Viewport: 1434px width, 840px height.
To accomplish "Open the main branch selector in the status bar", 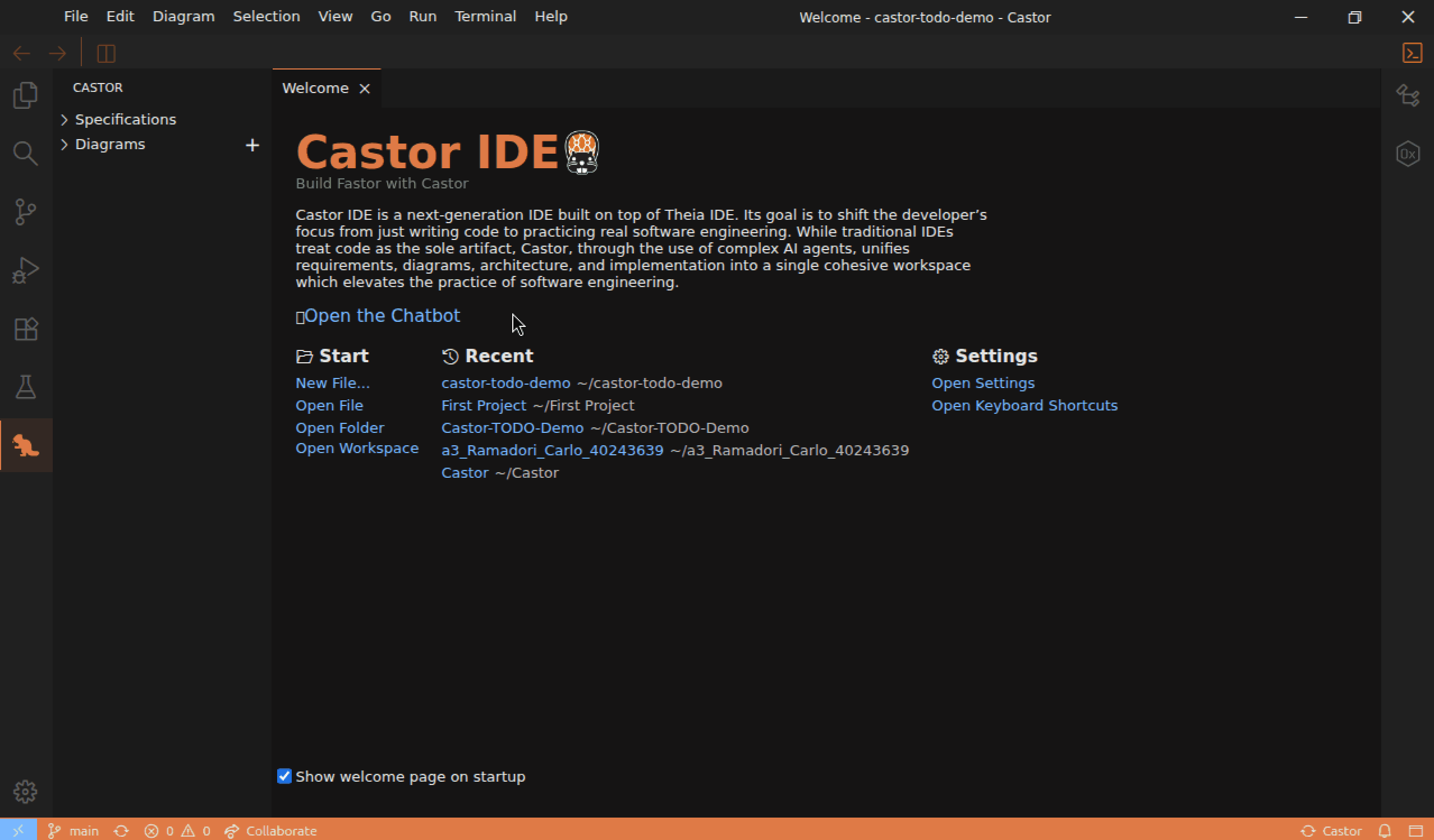I will click(73, 831).
